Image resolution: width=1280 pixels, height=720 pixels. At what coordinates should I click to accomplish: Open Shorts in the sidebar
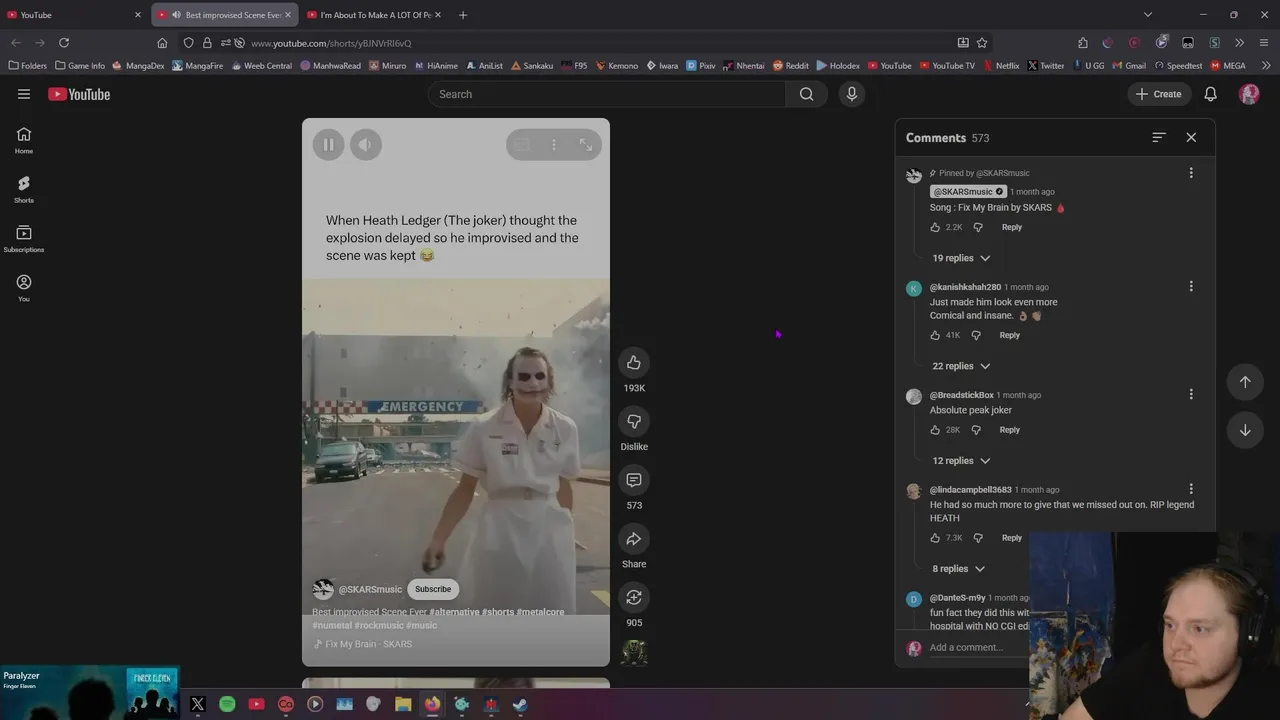[24, 189]
